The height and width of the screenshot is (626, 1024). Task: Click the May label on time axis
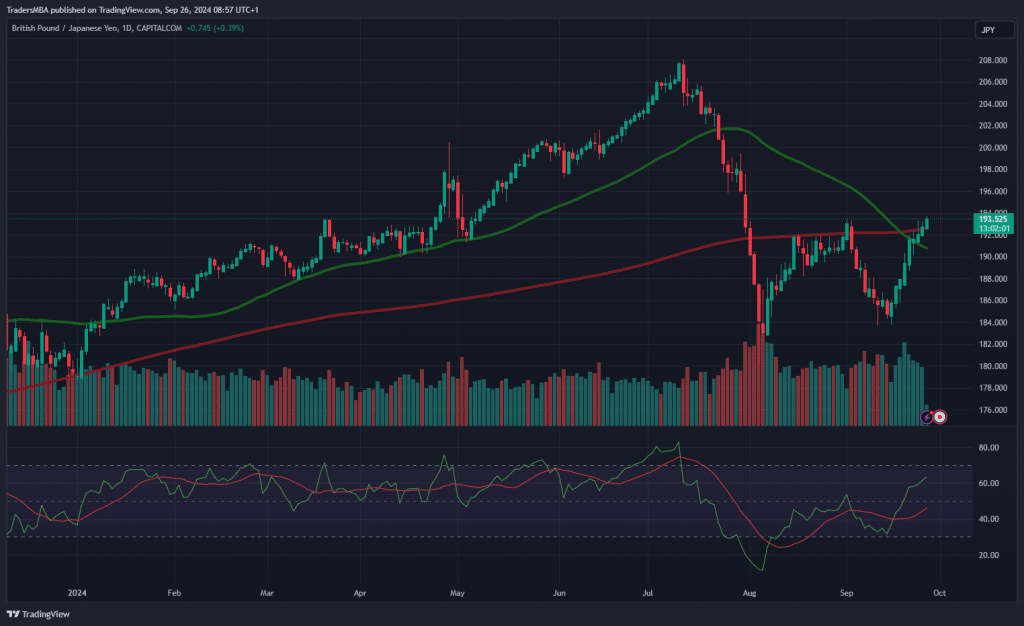point(459,592)
